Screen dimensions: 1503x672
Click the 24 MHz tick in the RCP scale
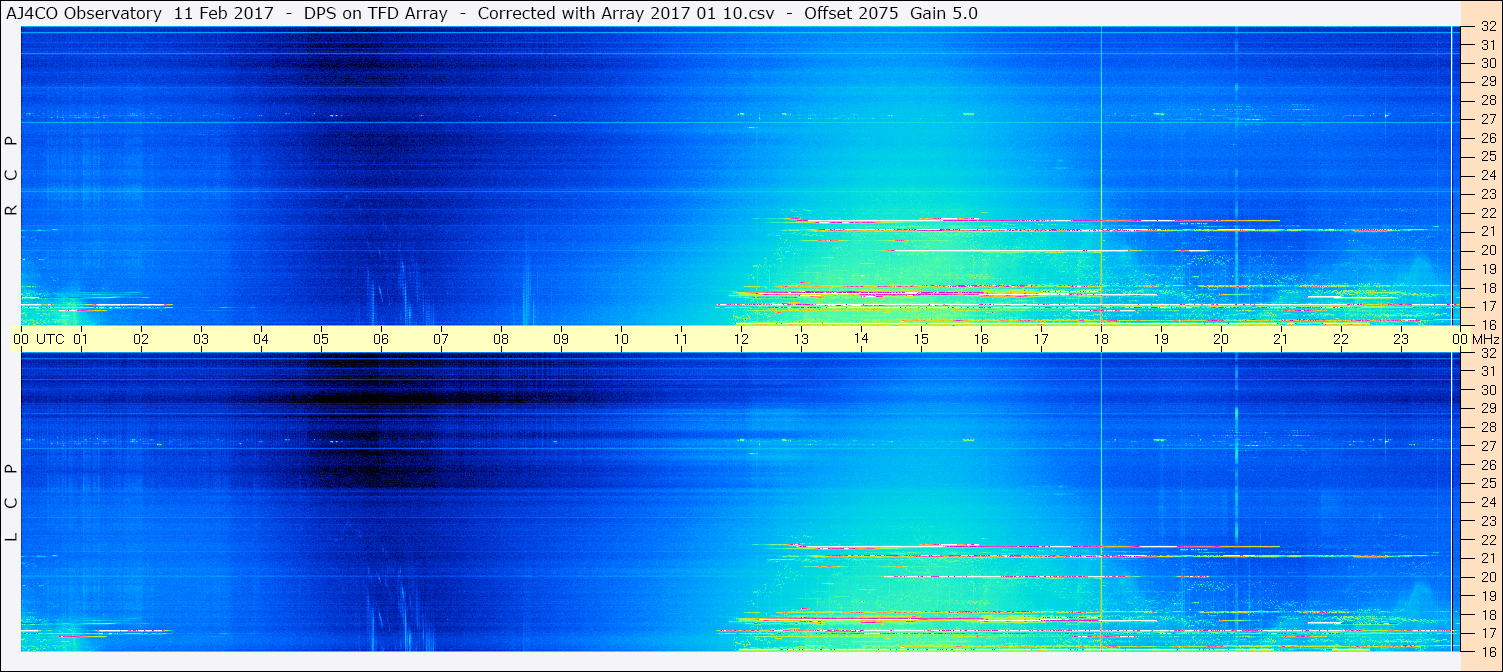coord(1488,175)
